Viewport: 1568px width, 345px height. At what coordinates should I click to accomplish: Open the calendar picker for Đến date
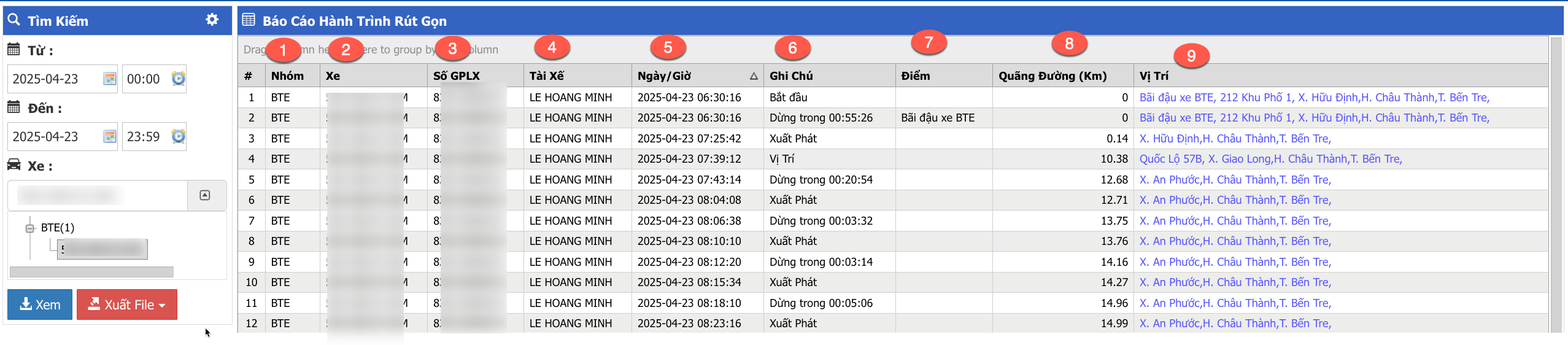[109, 136]
